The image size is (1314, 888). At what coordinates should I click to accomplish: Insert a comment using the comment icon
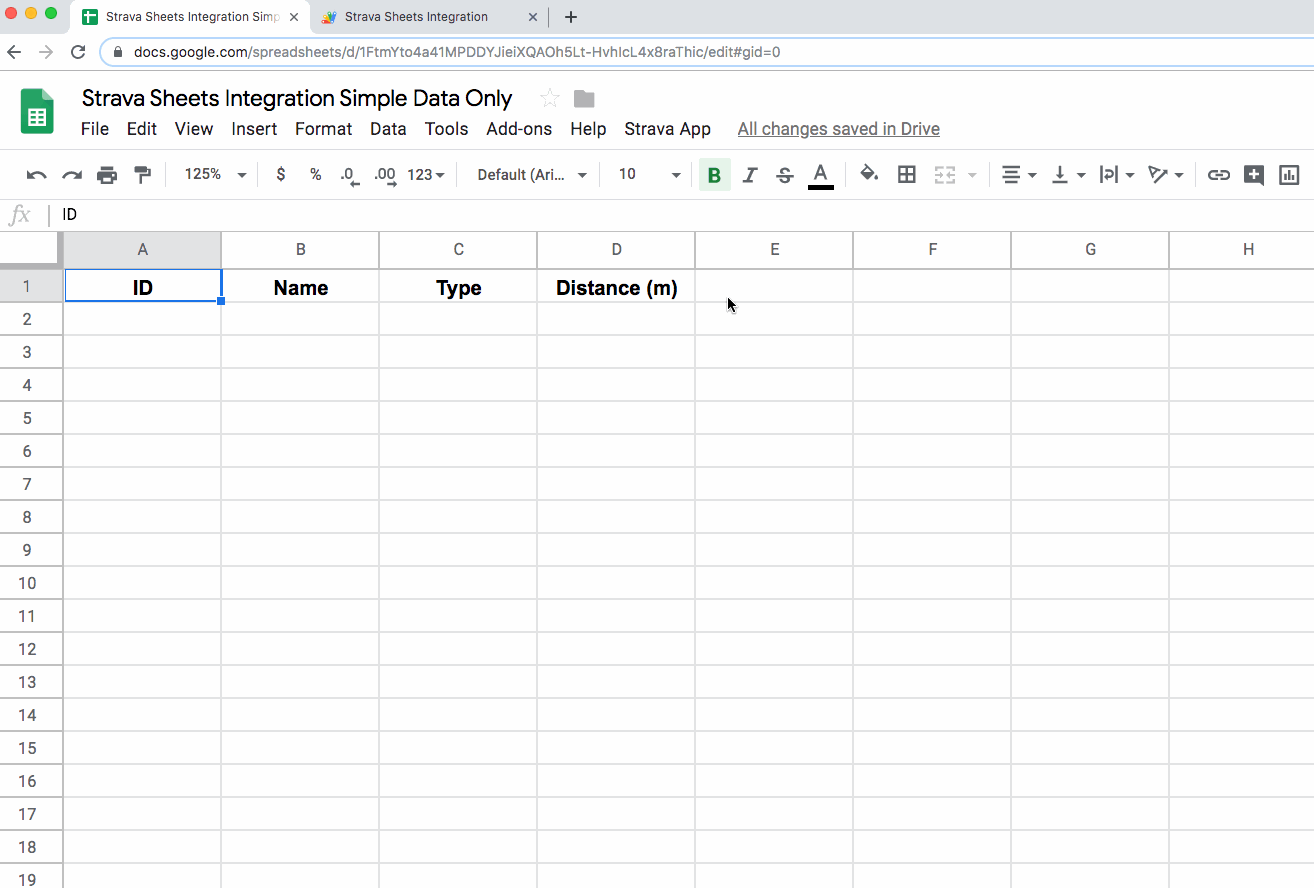(x=1253, y=174)
